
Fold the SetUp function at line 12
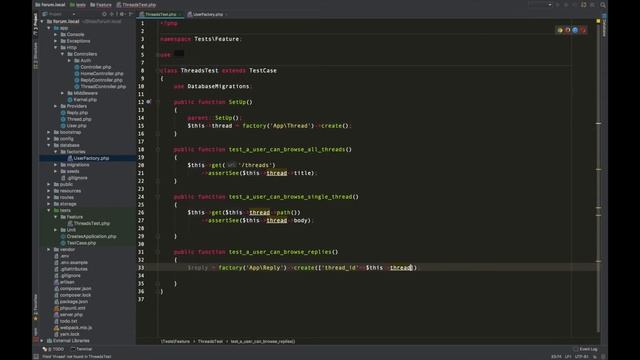(158, 102)
